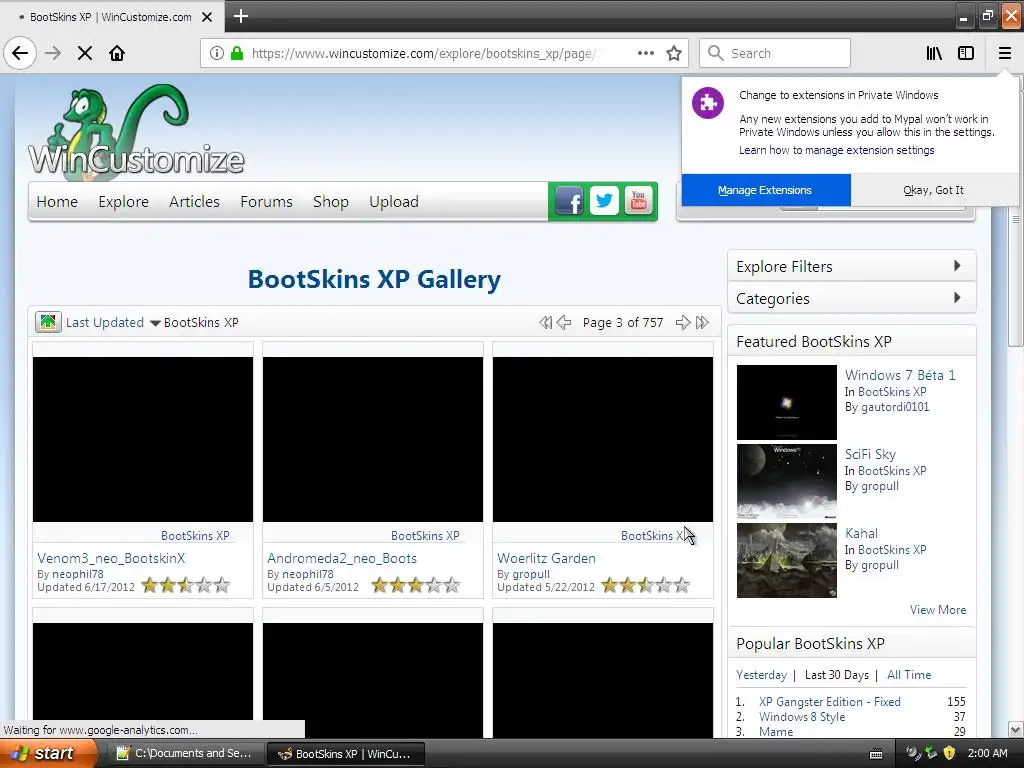1024x768 pixels.
Task: Click the green padlock security icon
Action: (x=238, y=53)
